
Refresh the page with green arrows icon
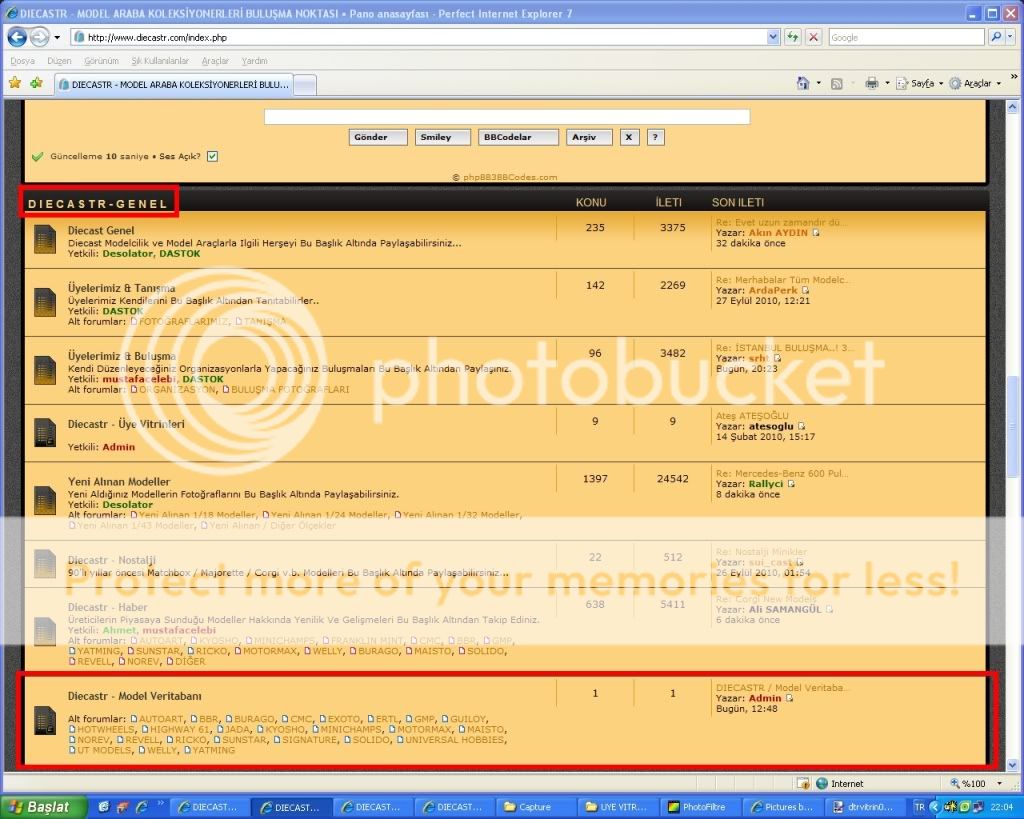pos(793,37)
